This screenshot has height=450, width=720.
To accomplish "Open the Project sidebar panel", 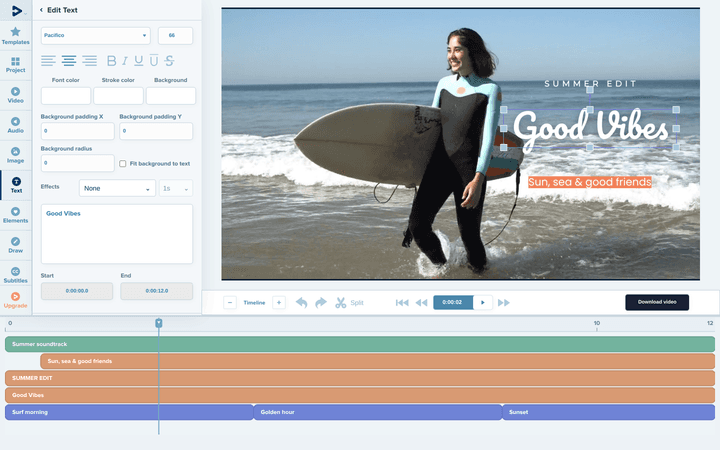I will [16, 65].
